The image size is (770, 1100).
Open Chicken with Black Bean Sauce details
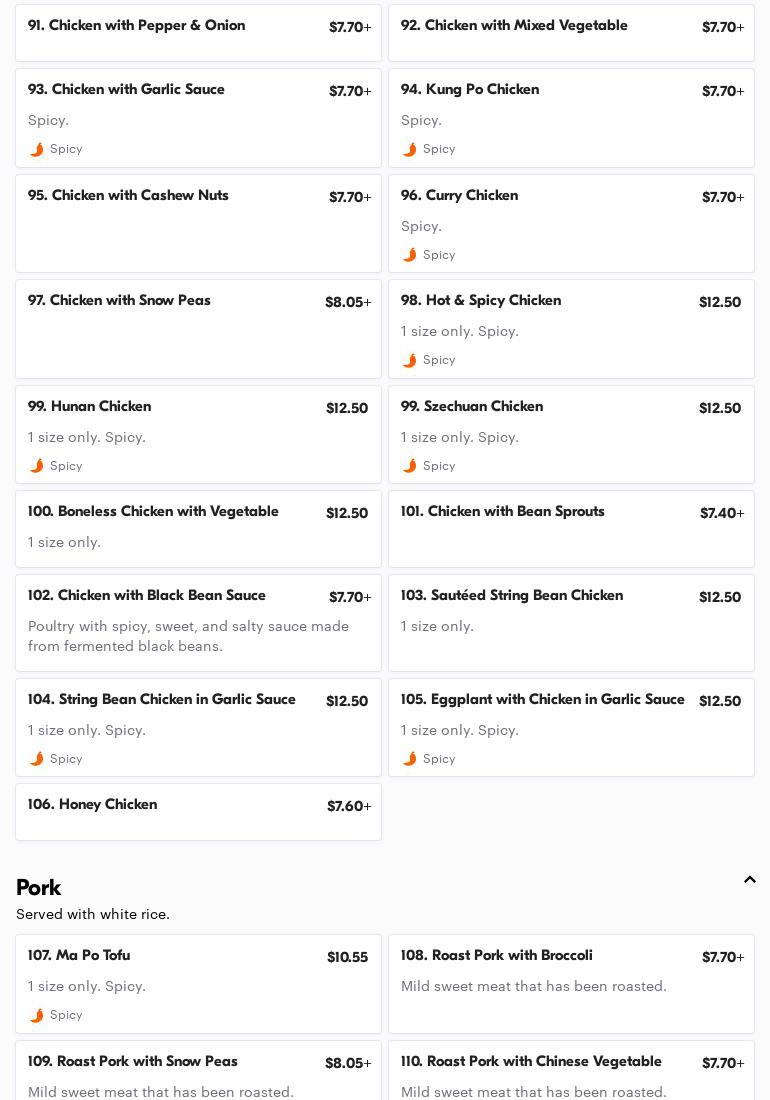(x=147, y=596)
